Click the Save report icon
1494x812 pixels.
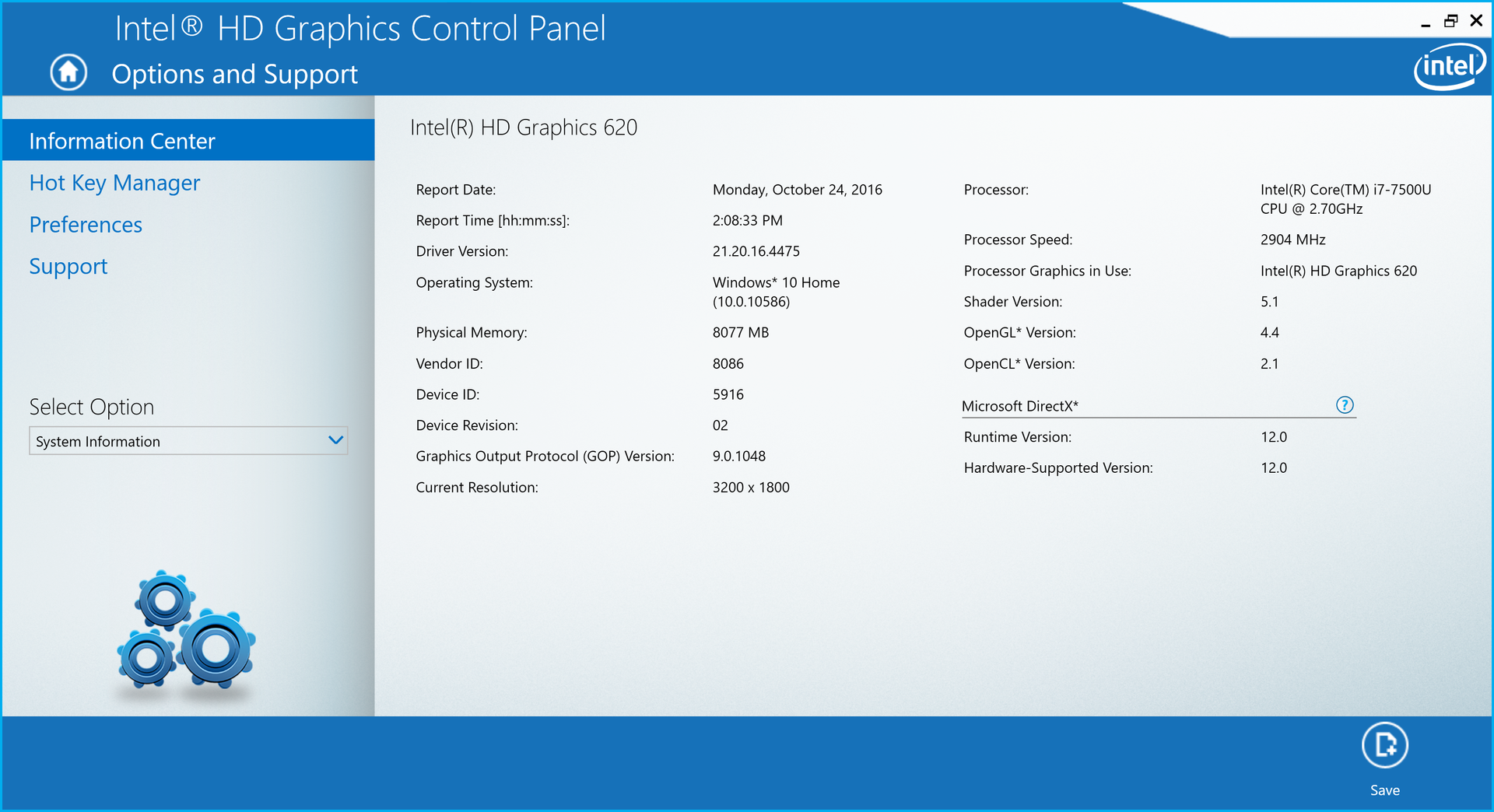pos(1384,745)
